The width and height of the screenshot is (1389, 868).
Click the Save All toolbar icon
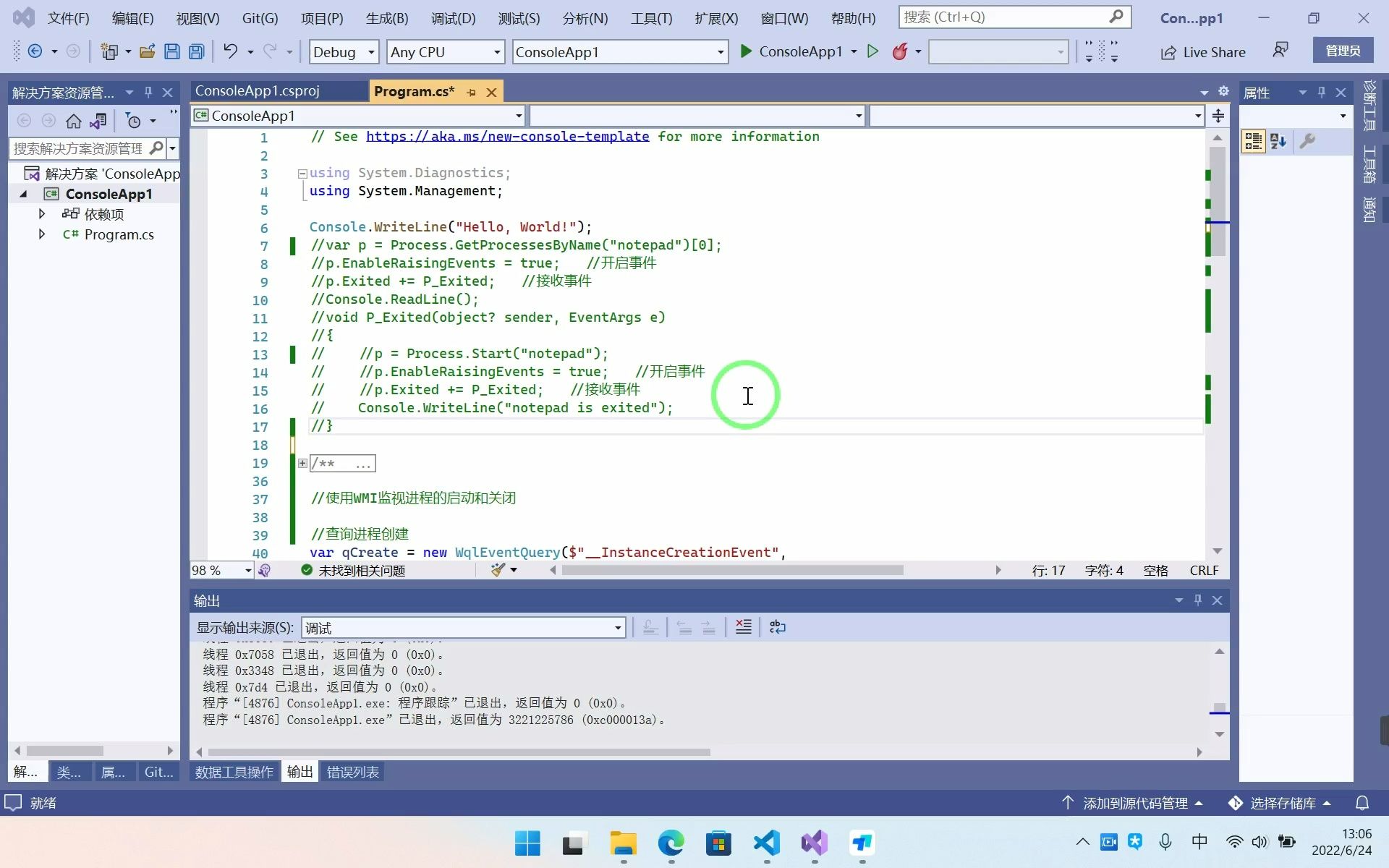[196, 51]
